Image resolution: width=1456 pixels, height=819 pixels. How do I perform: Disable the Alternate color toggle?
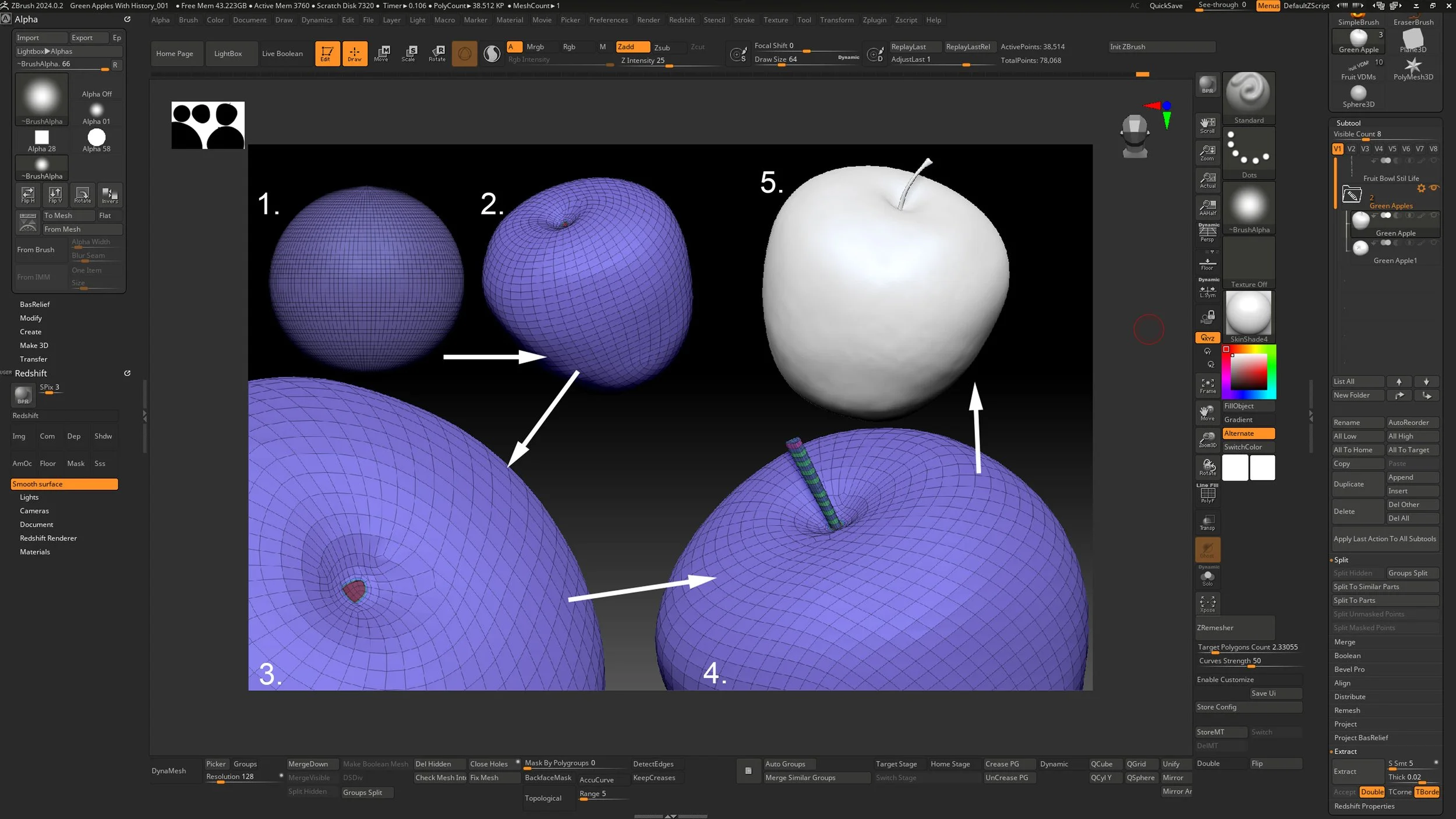1248,433
